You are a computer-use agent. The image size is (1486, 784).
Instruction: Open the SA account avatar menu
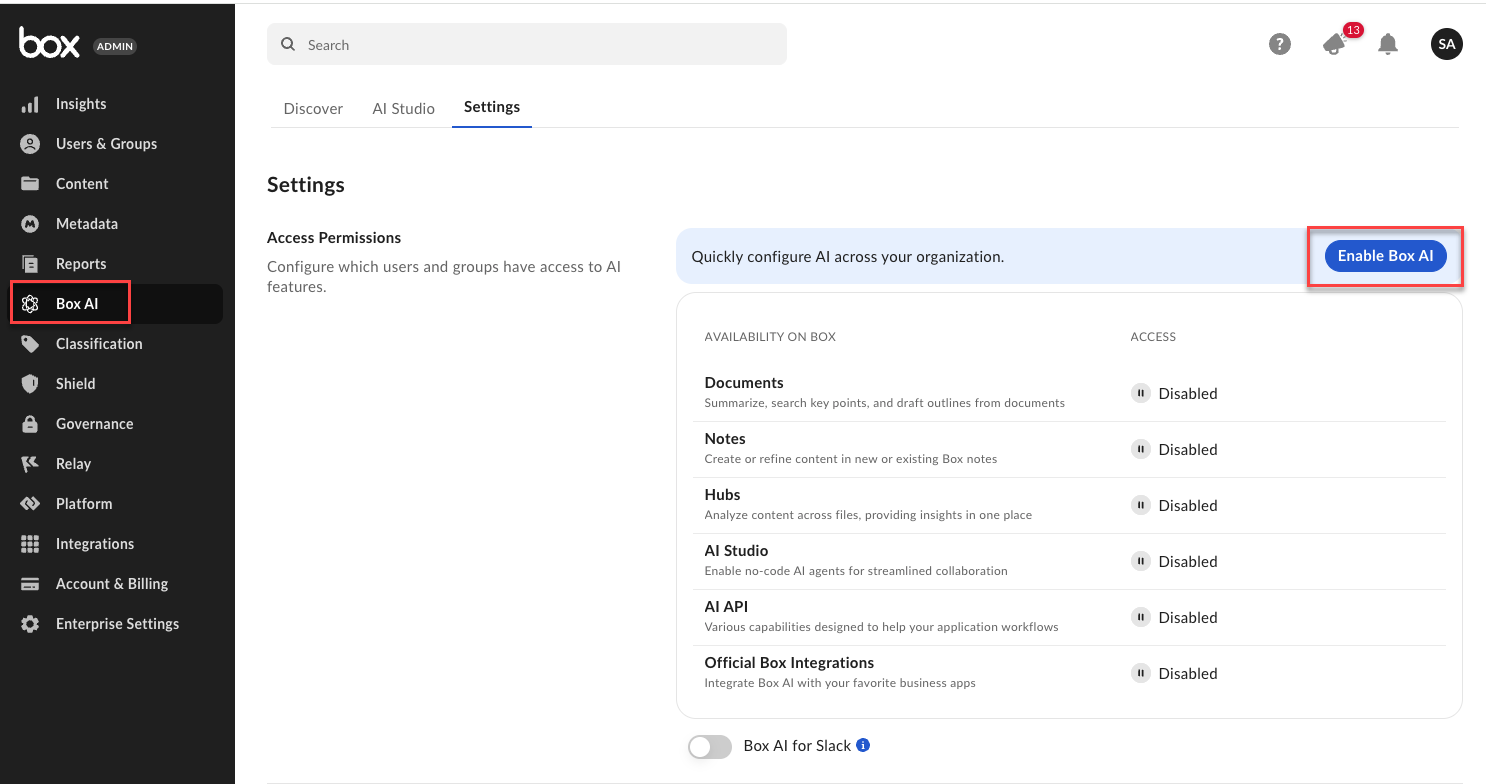[x=1446, y=44]
